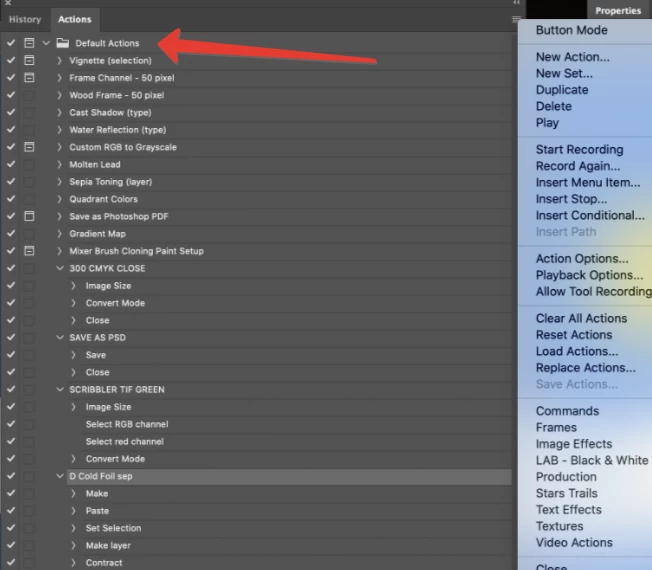Expand the Sepia Toning (layer) action
The height and width of the screenshot is (570, 652).
(59, 182)
